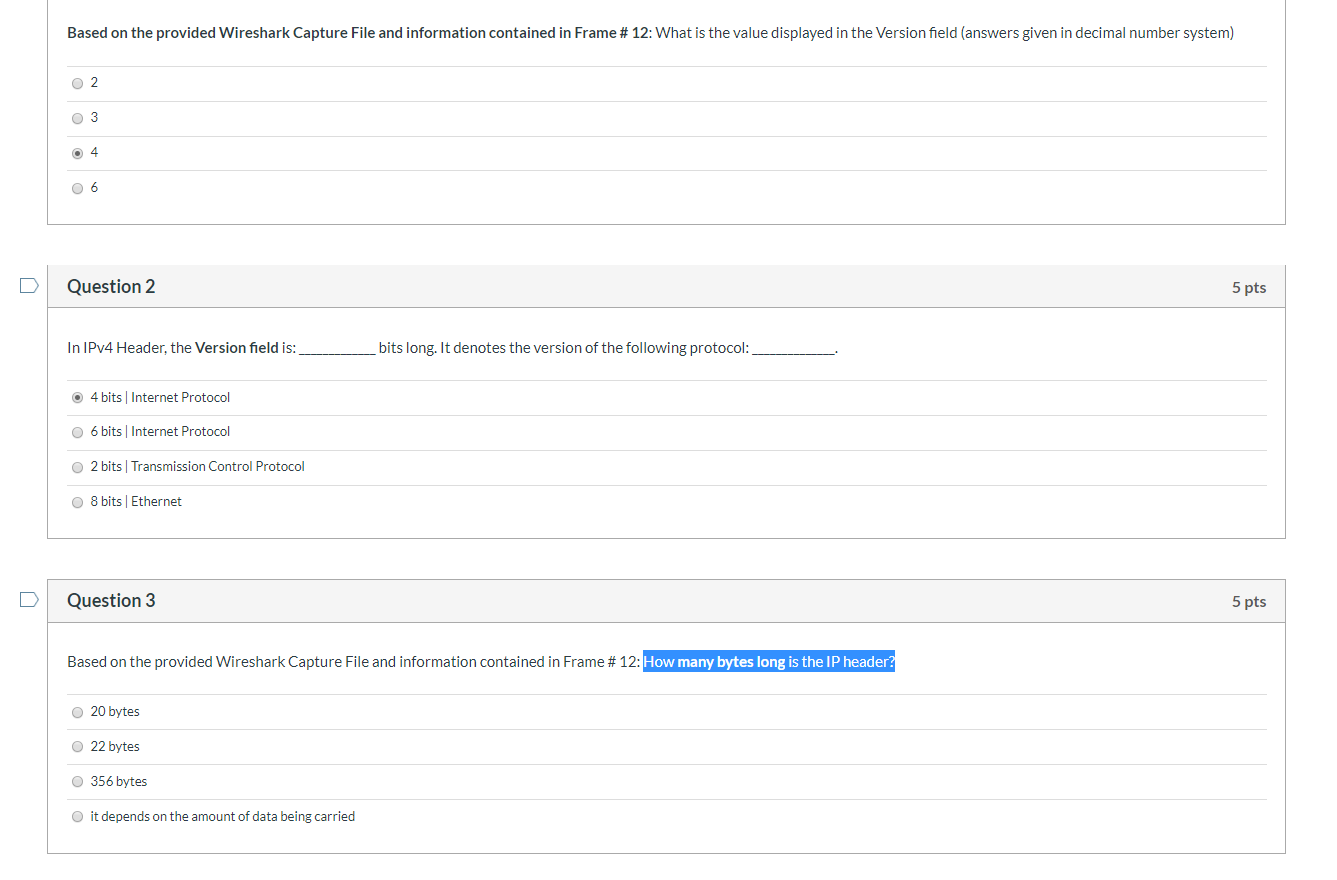Screen dimensions: 1337x880
Task: Select "2 bits | Transmission Control Protocol" answer
Action: point(77,467)
